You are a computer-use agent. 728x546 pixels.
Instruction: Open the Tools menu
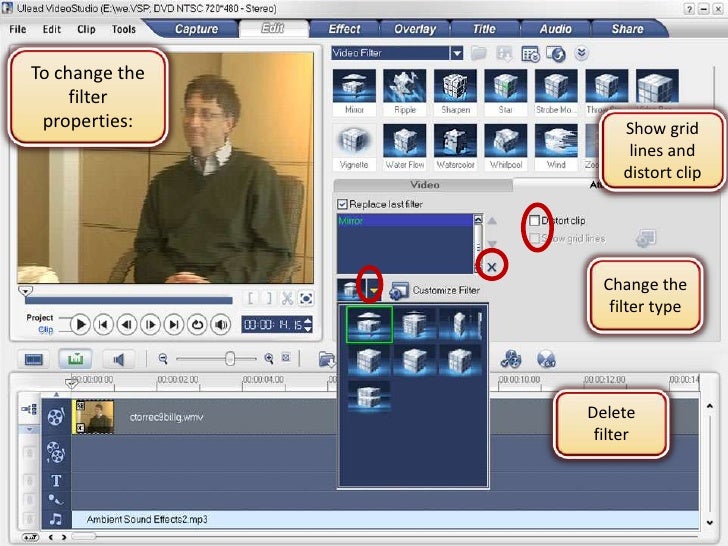(x=124, y=29)
